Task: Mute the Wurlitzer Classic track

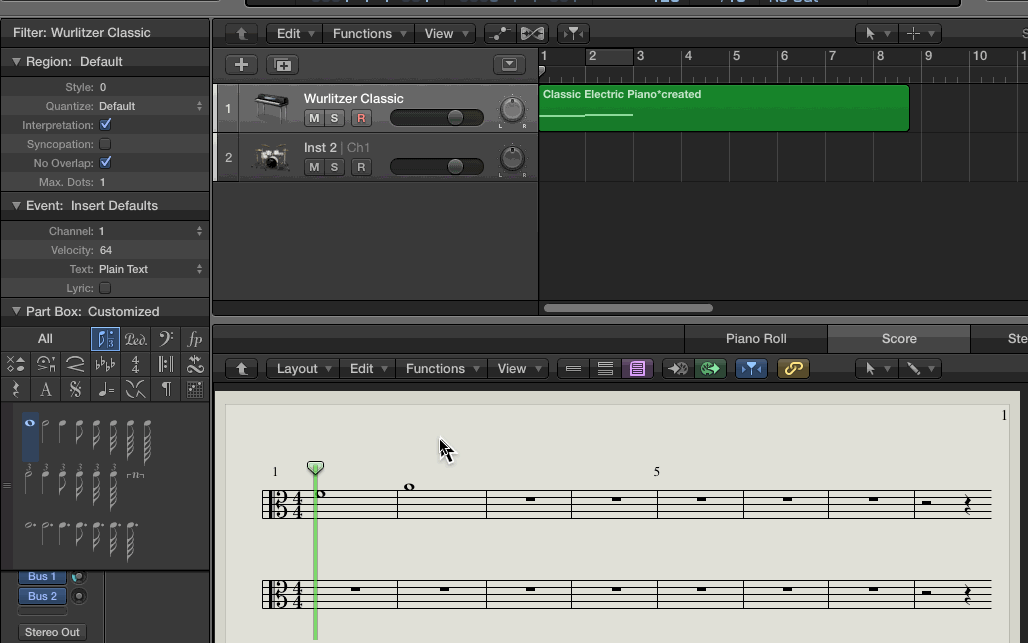Action: tap(314, 118)
